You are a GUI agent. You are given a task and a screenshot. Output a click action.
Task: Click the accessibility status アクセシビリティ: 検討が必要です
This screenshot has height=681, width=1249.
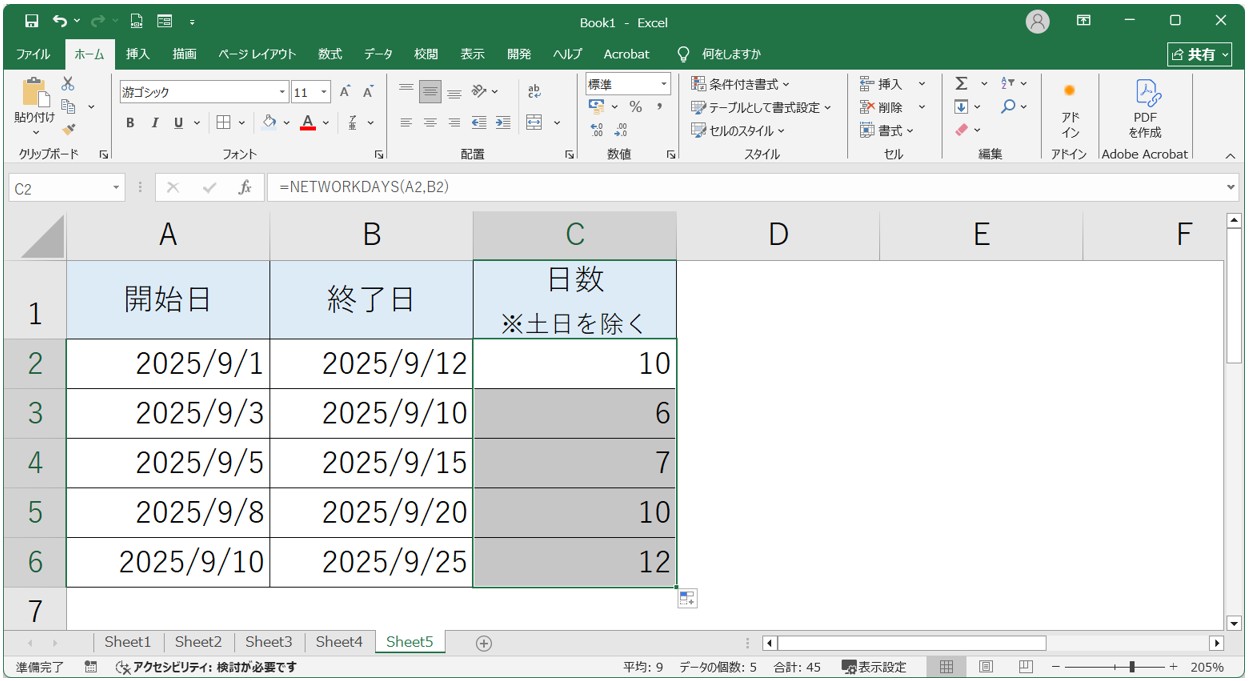point(206,667)
